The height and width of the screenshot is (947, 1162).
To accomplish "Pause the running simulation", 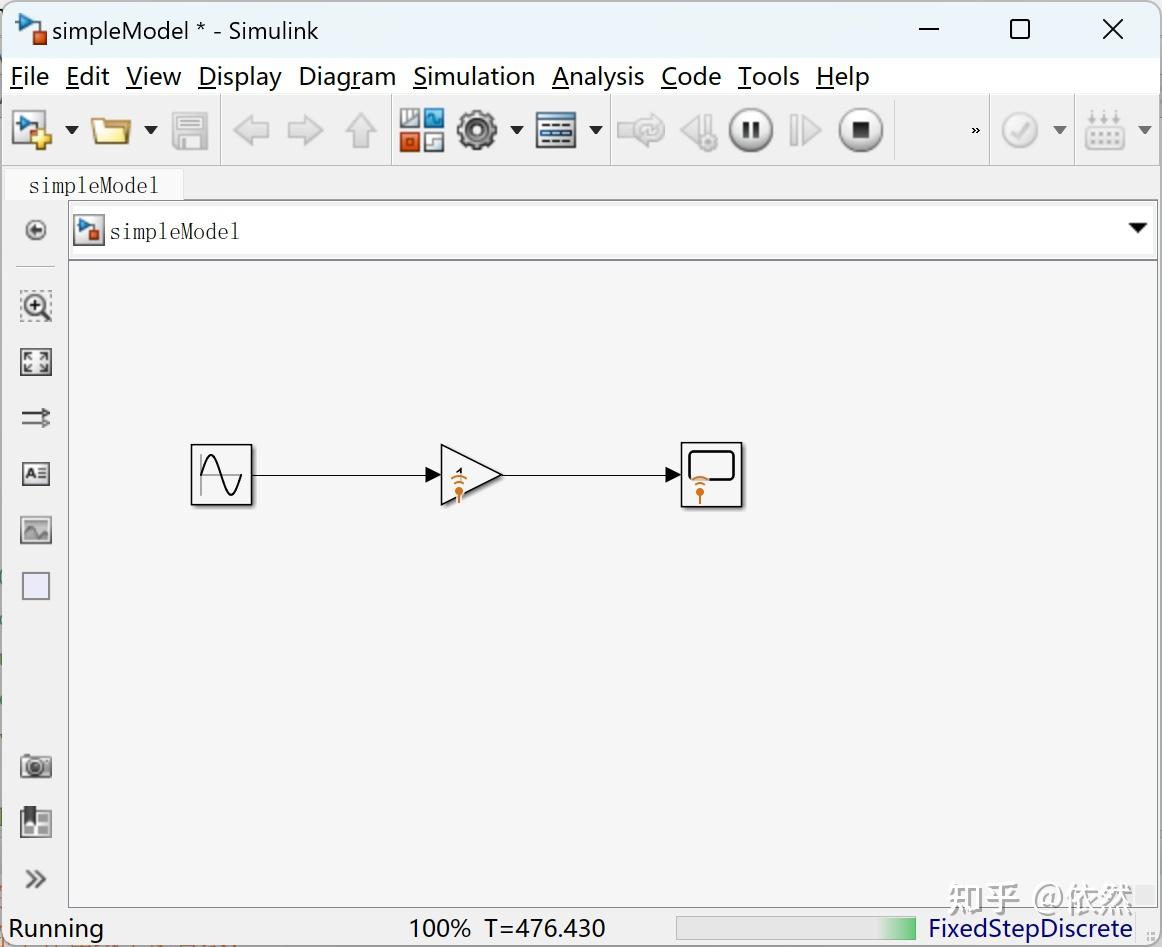I will pos(751,130).
